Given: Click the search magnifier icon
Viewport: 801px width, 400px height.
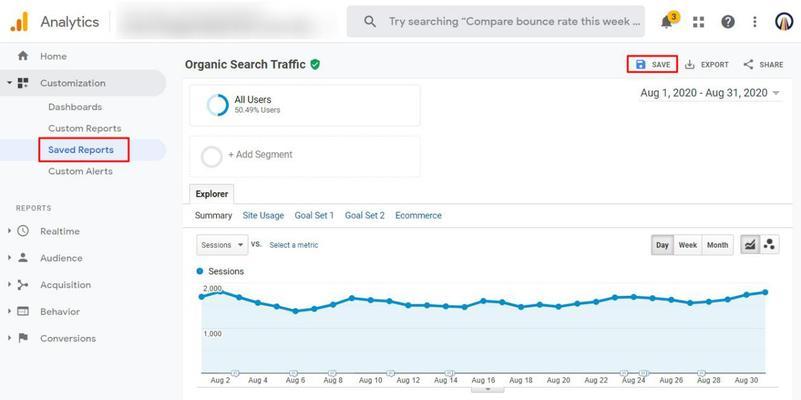Looking at the screenshot, I should [370, 21].
